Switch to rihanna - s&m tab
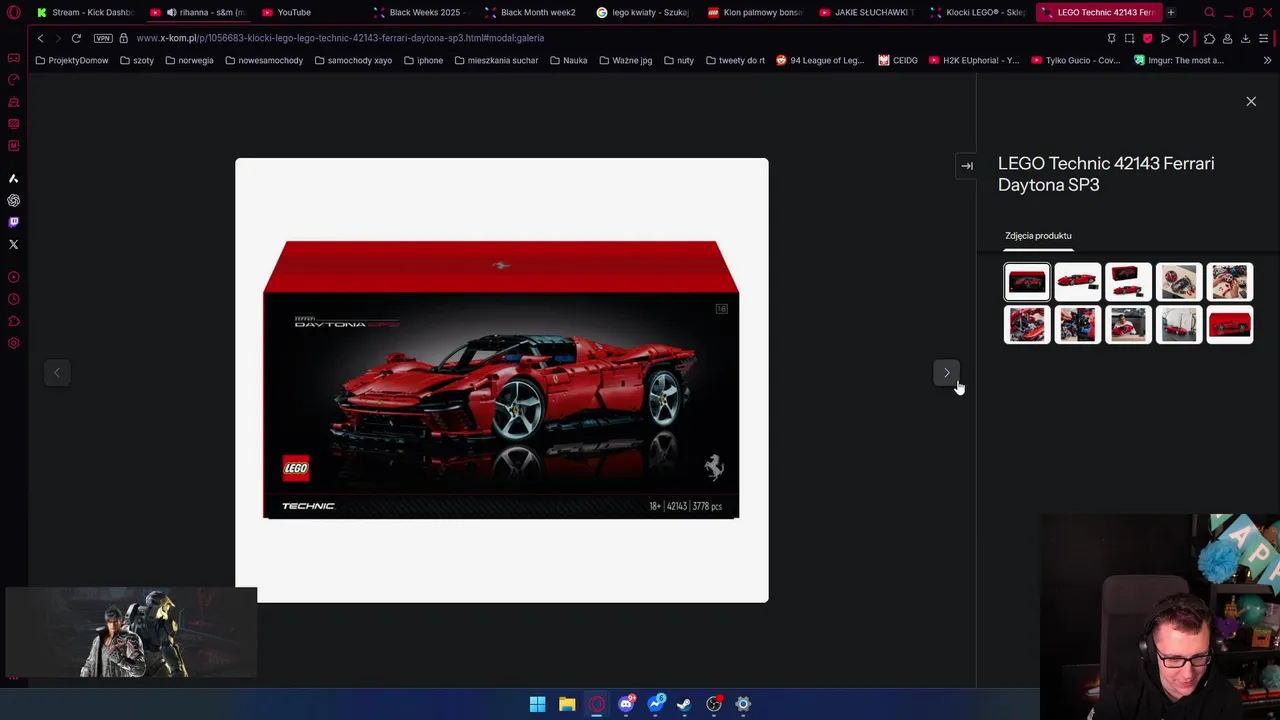The width and height of the screenshot is (1280, 720). pyautogui.click(x=198, y=12)
